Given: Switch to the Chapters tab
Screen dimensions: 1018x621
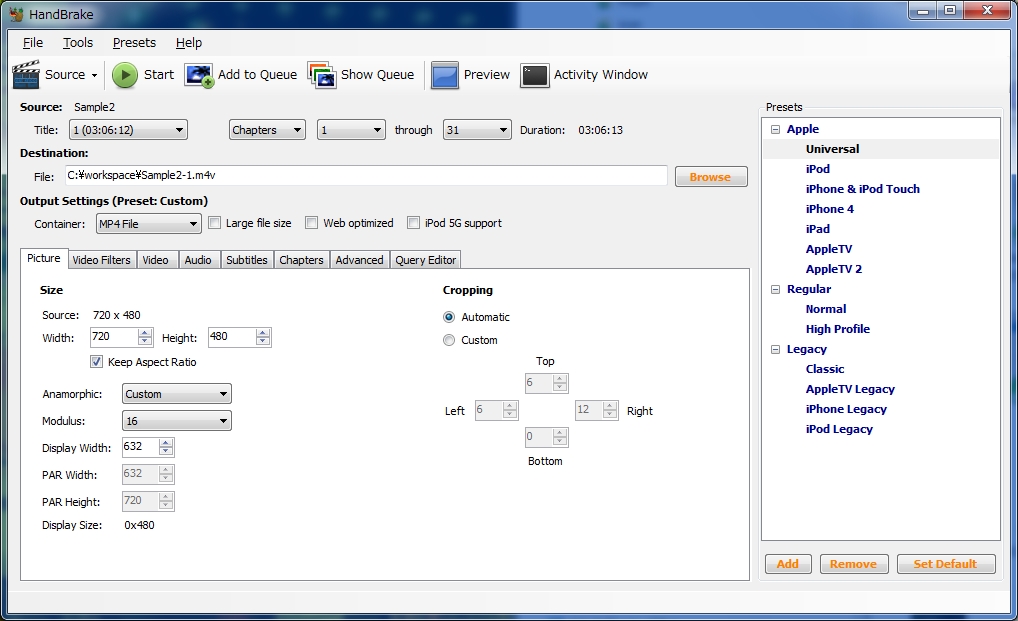Looking at the screenshot, I should point(301,260).
